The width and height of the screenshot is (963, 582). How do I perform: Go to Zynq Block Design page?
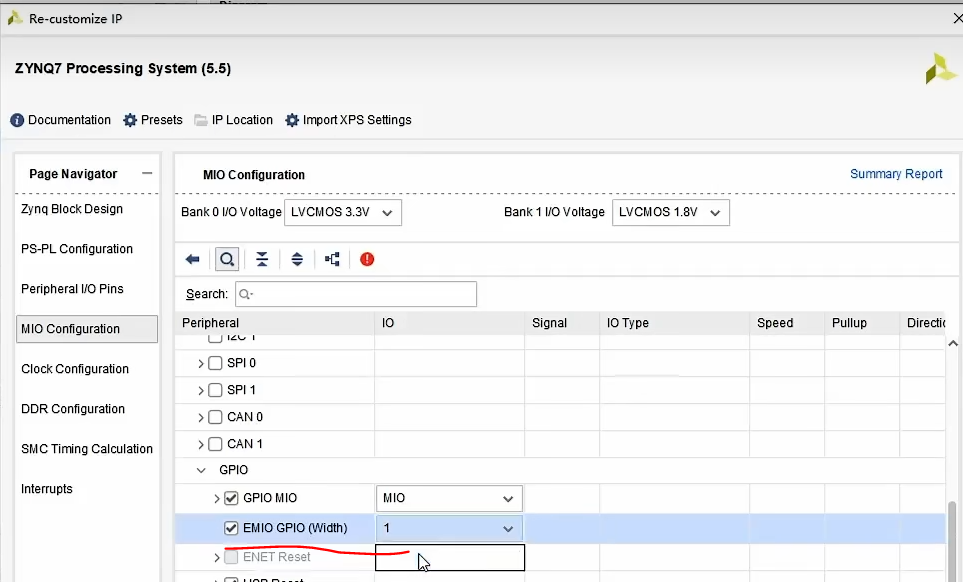[72, 209]
